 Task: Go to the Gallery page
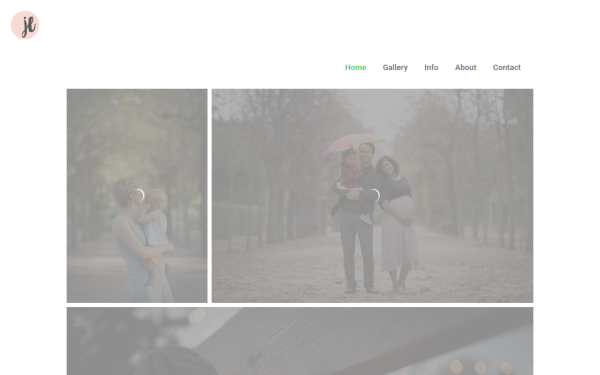(x=395, y=67)
